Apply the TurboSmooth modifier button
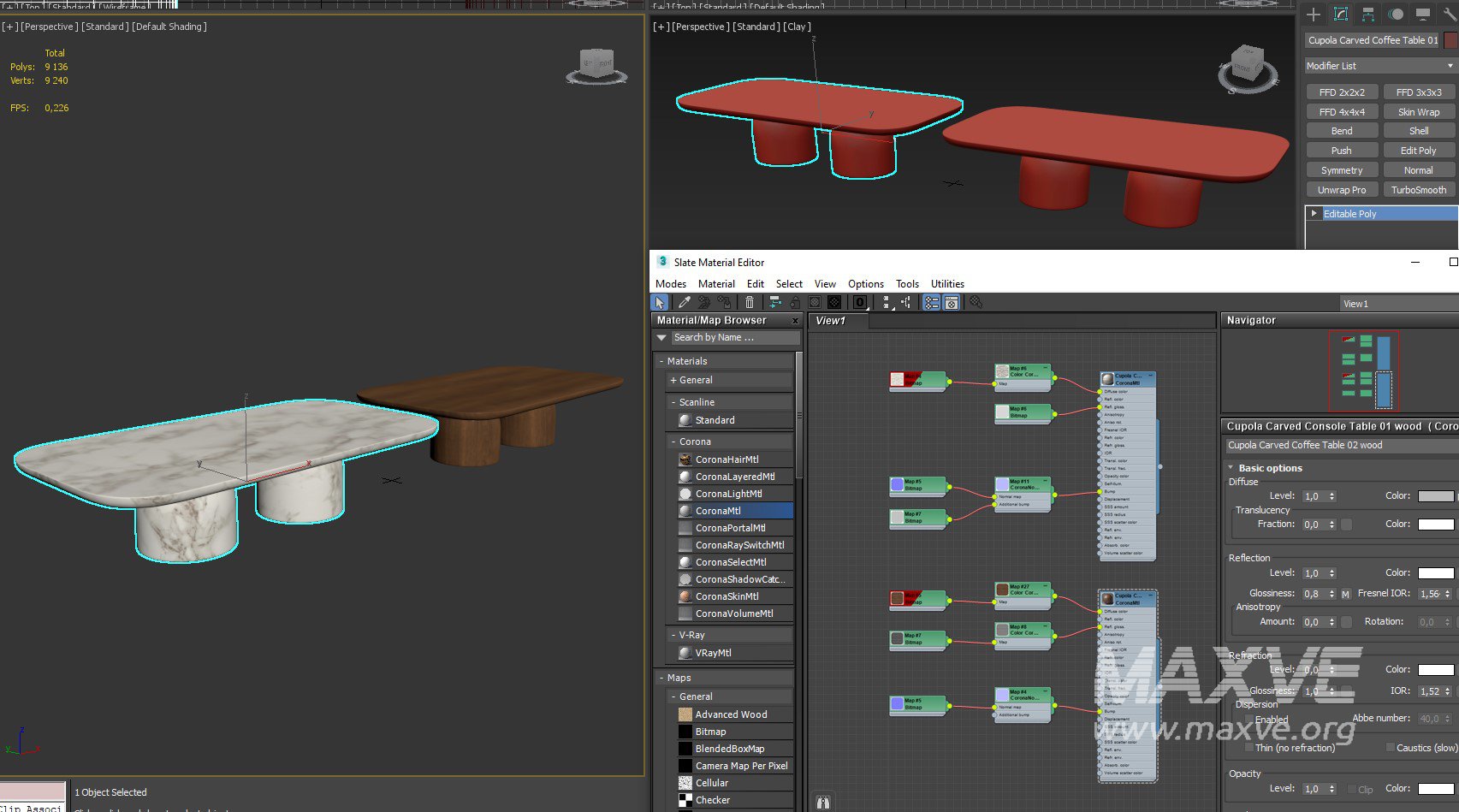The height and width of the screenshot is (812, 1459). click(1418, 190)
